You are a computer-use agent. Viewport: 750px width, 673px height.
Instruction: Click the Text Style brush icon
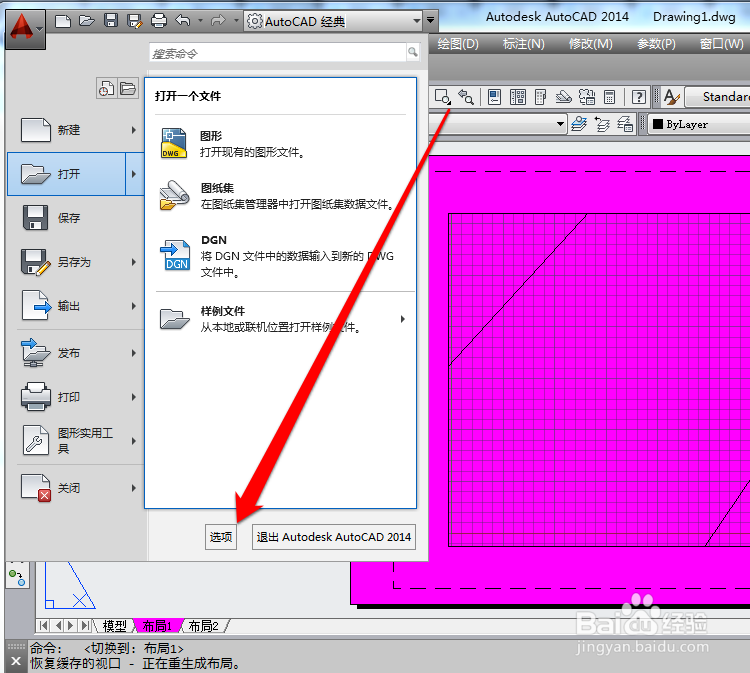(x=672, y=97)
